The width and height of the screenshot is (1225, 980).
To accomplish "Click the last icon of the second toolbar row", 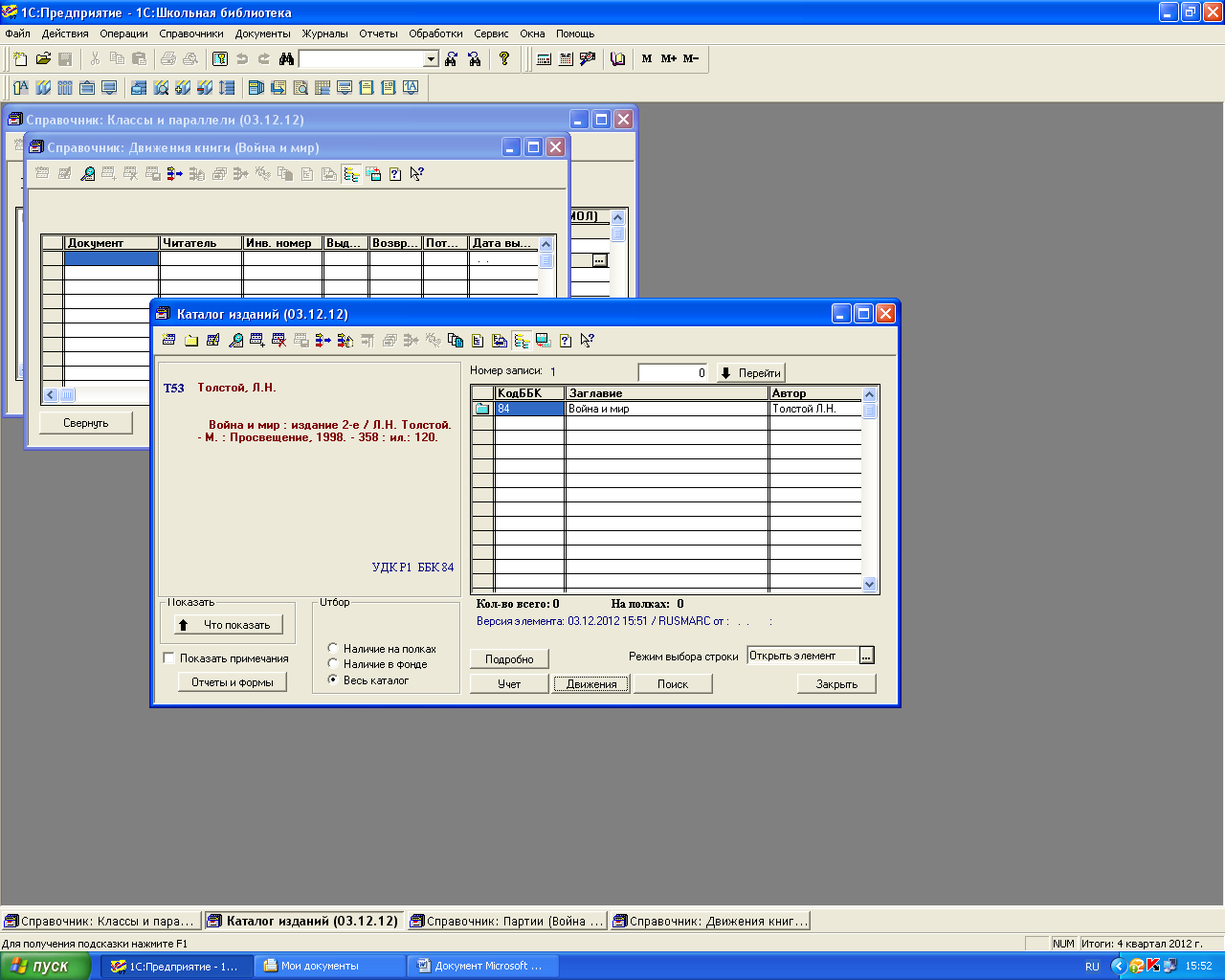I will (411, 88).
